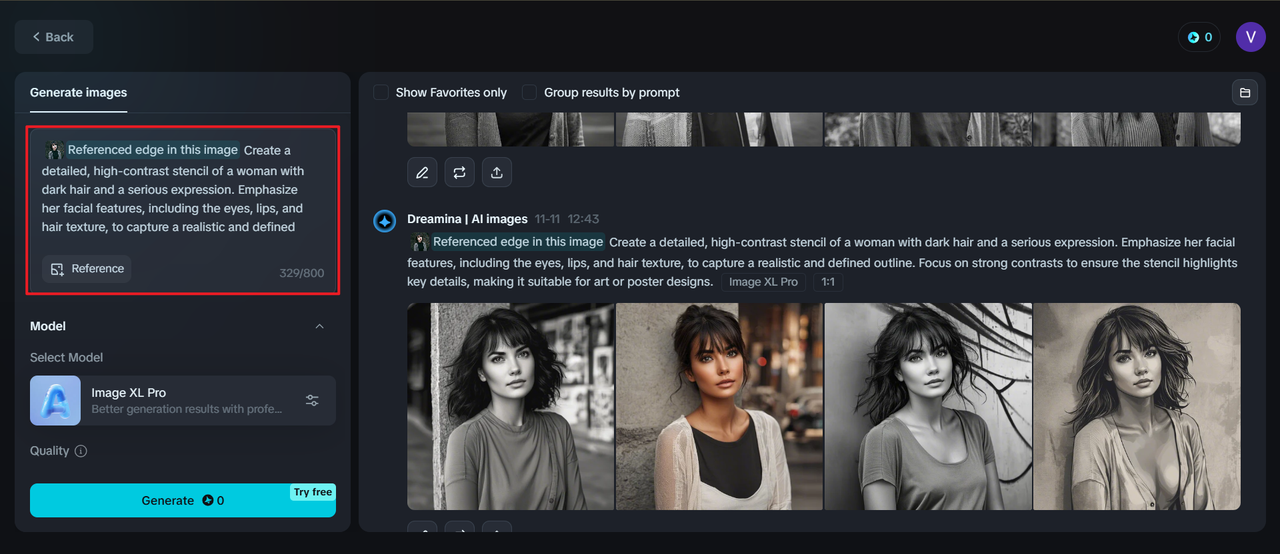1280x554 pixels.
Task: Switch to the Generate images tab
Action: pyautogui.click(x=78, y=92)
